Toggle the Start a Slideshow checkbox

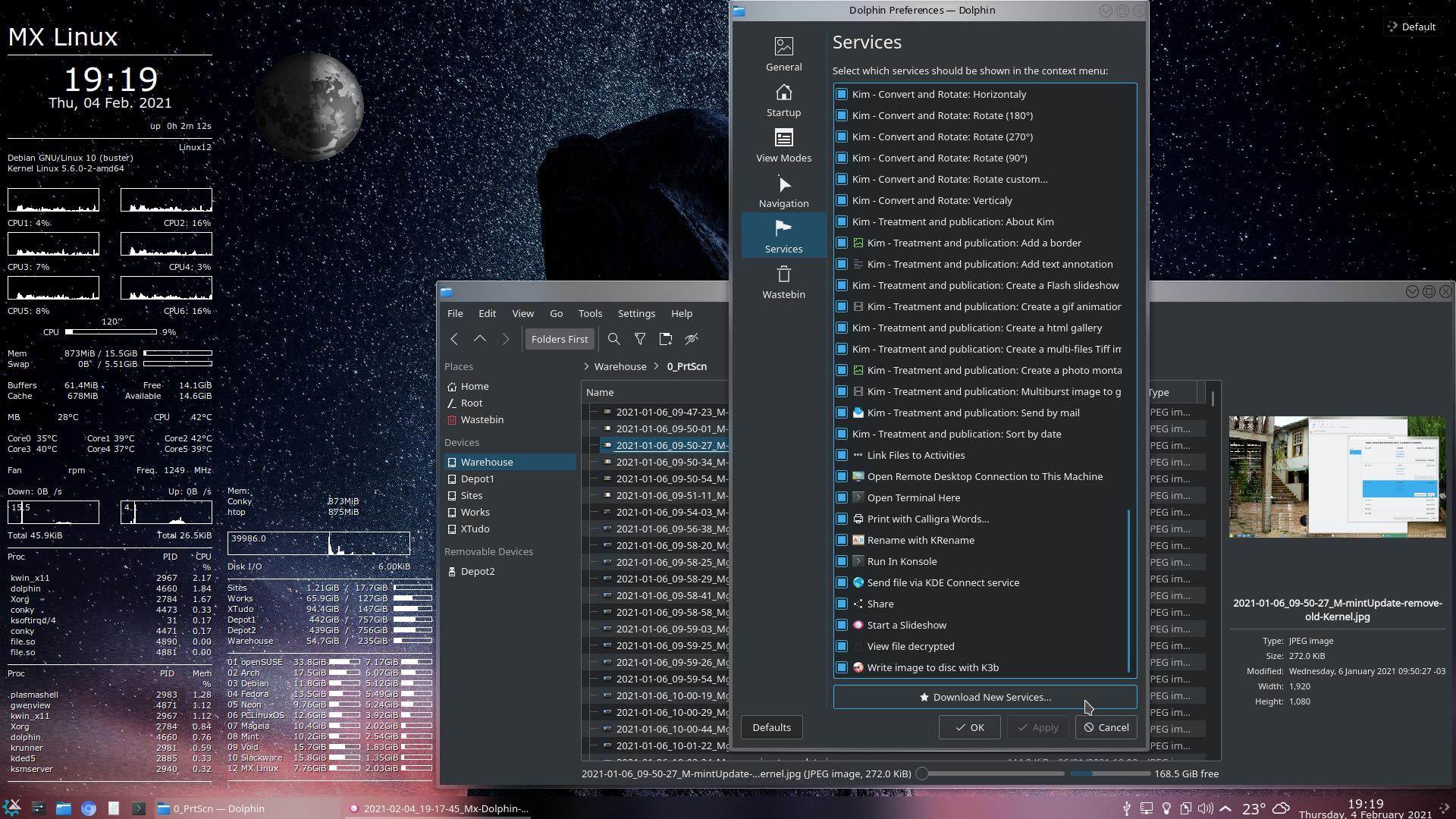(842, 625)
